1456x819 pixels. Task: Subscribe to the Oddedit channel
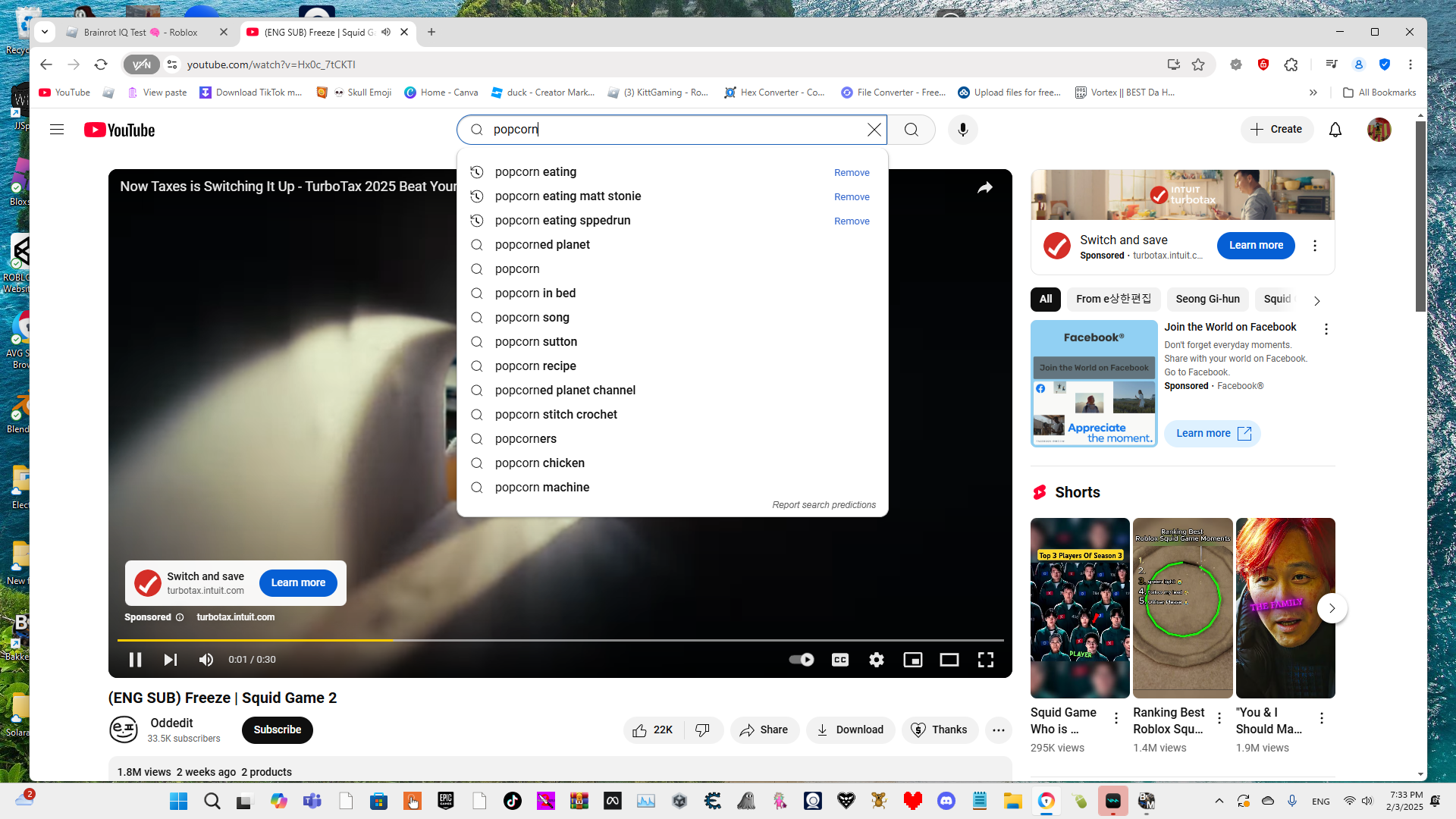click(278, 730)
